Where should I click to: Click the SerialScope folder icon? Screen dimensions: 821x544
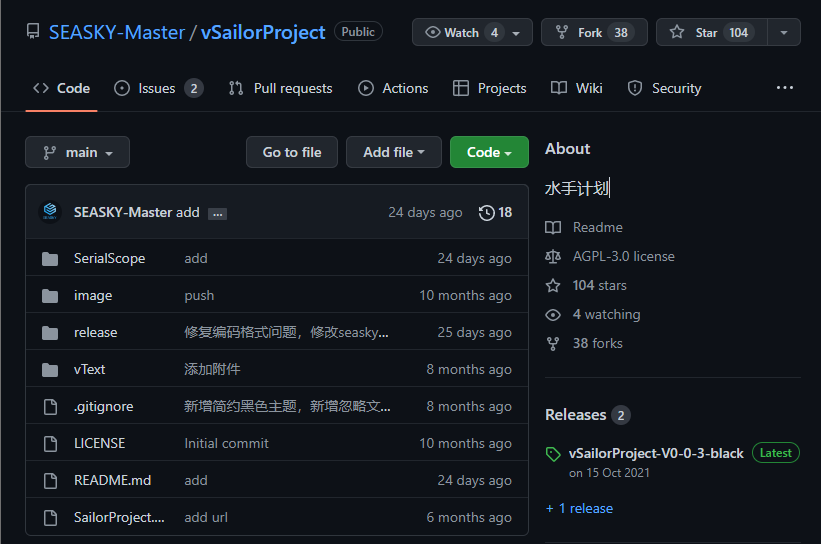click(50, 259)
